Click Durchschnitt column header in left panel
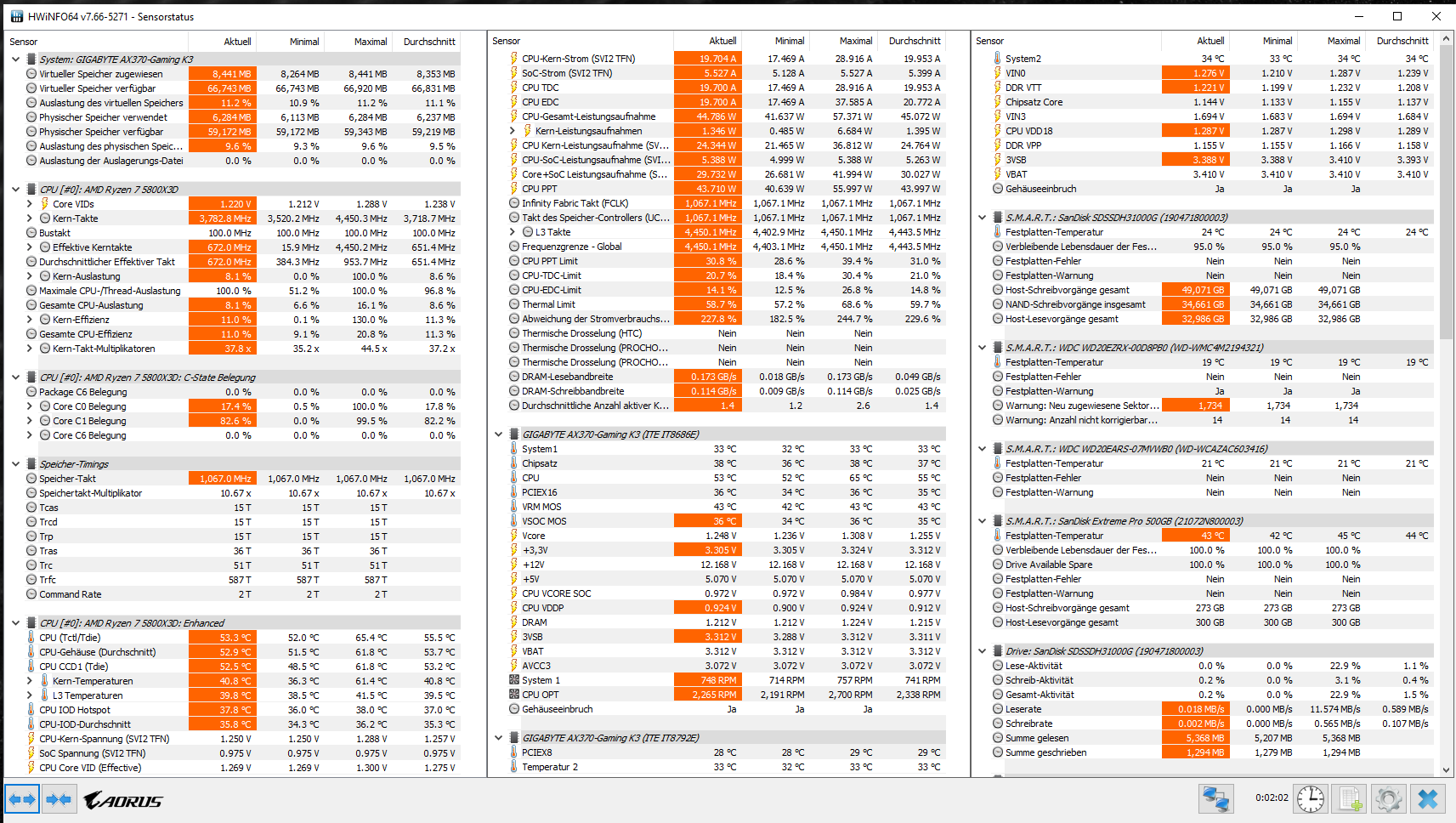Screen dimensions: 1456x823 click(426, 42)
